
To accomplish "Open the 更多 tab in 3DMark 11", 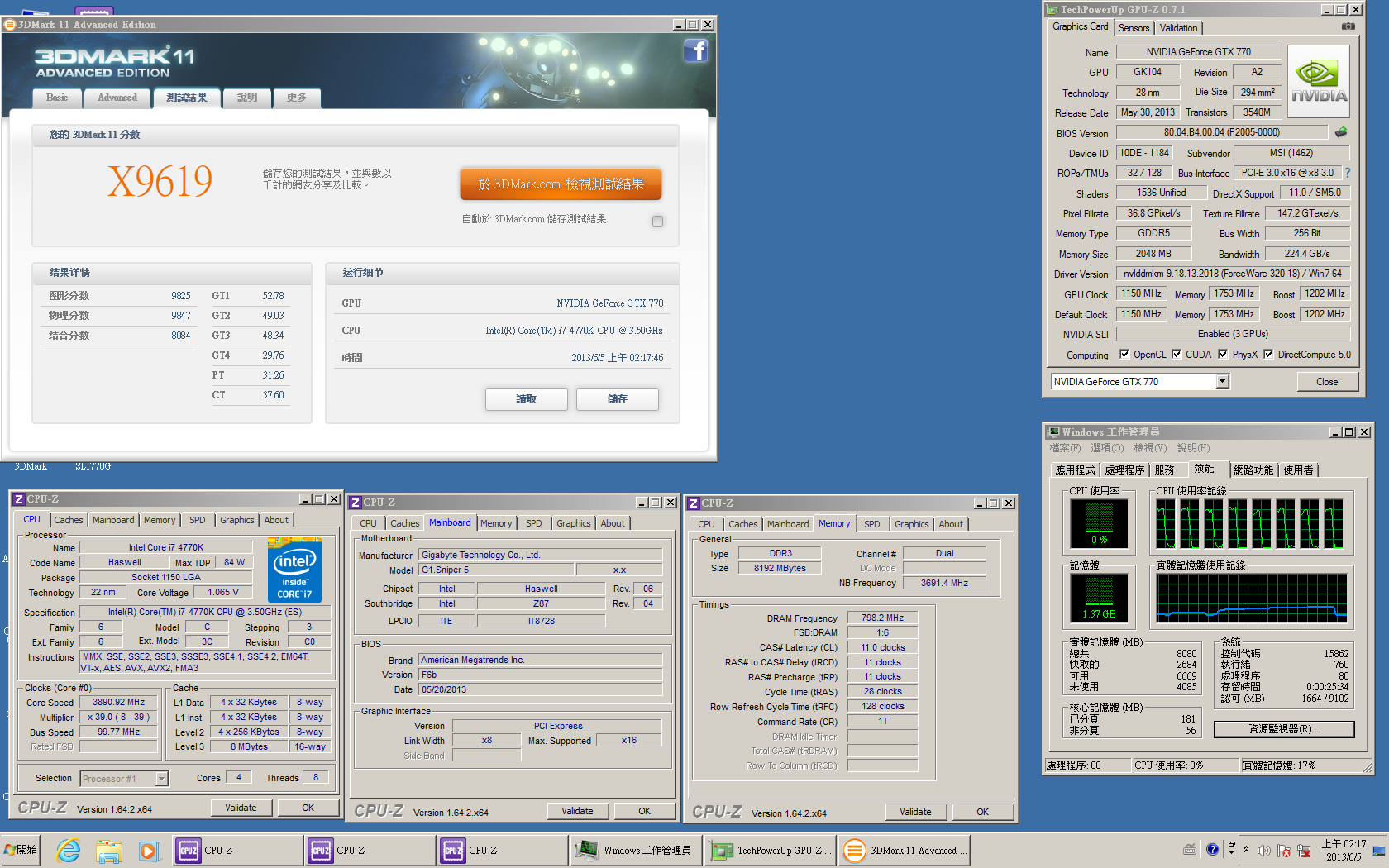I will (297, 98).
